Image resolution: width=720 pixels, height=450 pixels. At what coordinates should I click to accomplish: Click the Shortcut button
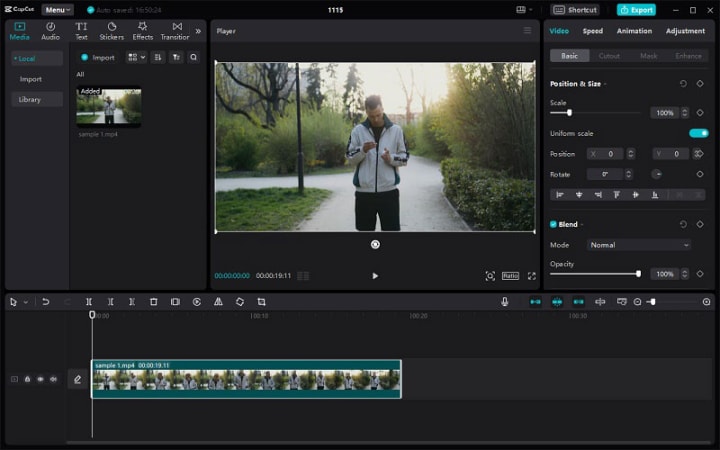[x=576, y=10]
